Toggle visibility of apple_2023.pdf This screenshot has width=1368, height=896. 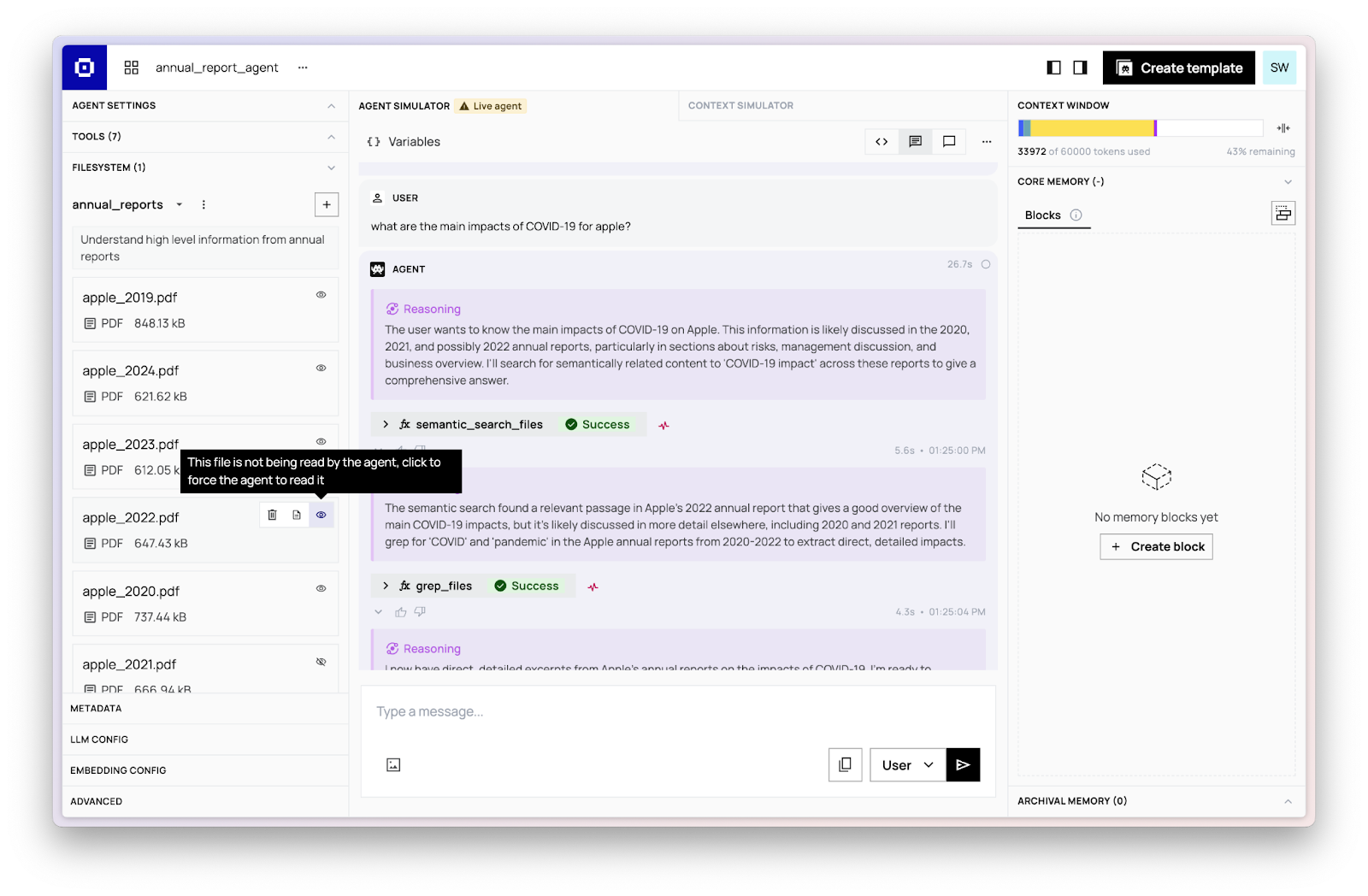click(321, 442)
